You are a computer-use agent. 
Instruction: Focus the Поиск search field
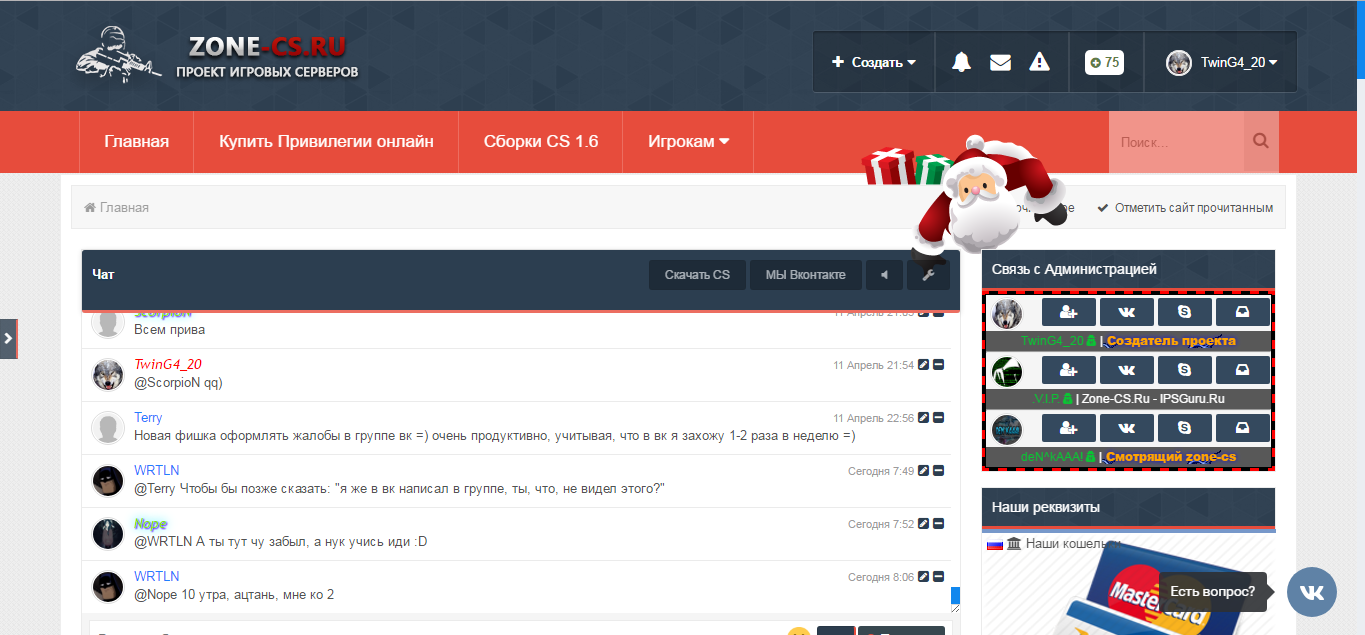[x=1177, y=141]
